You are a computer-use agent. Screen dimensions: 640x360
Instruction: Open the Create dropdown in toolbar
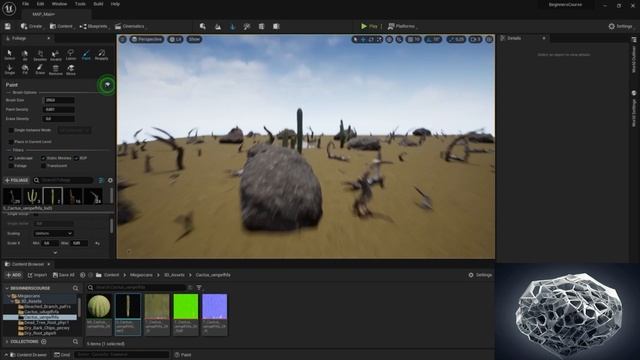[32, 26]
